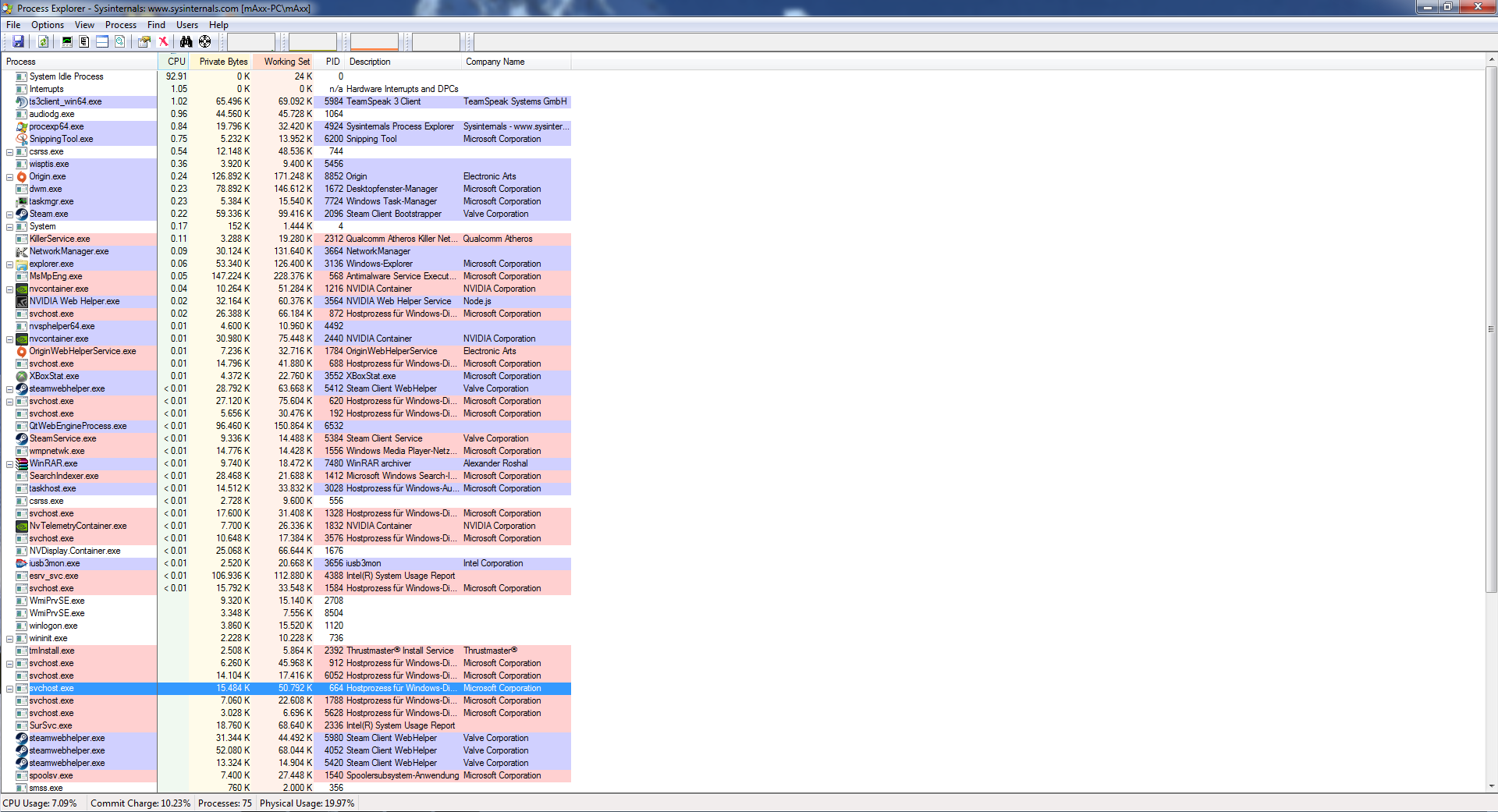The height and width of the screenshot is (812, 1498).
Task: Click the DLL/Handle view toolbar icon
Action: [x=120, y=41]
